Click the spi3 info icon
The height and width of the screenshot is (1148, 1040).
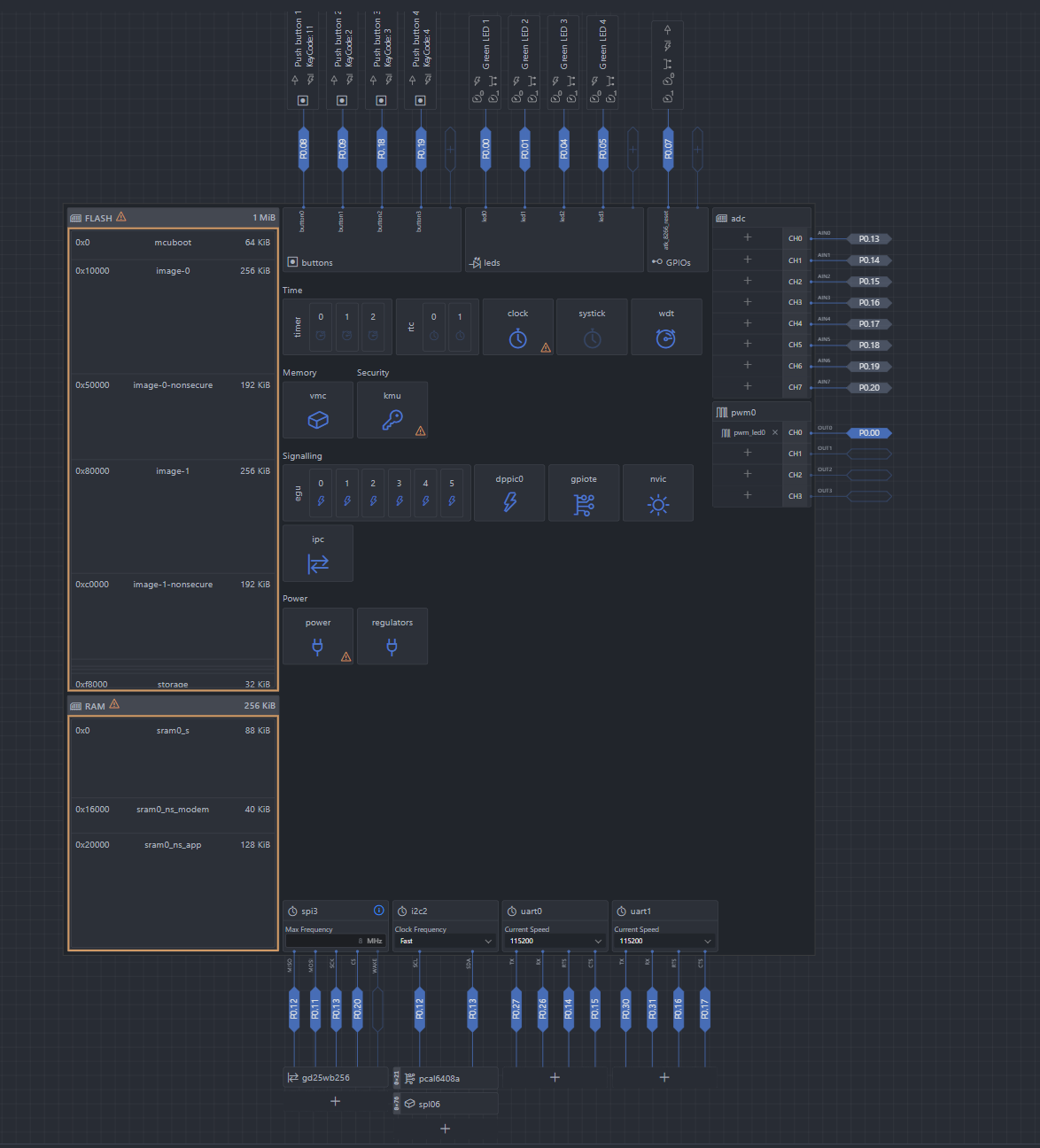pos(378,911)
